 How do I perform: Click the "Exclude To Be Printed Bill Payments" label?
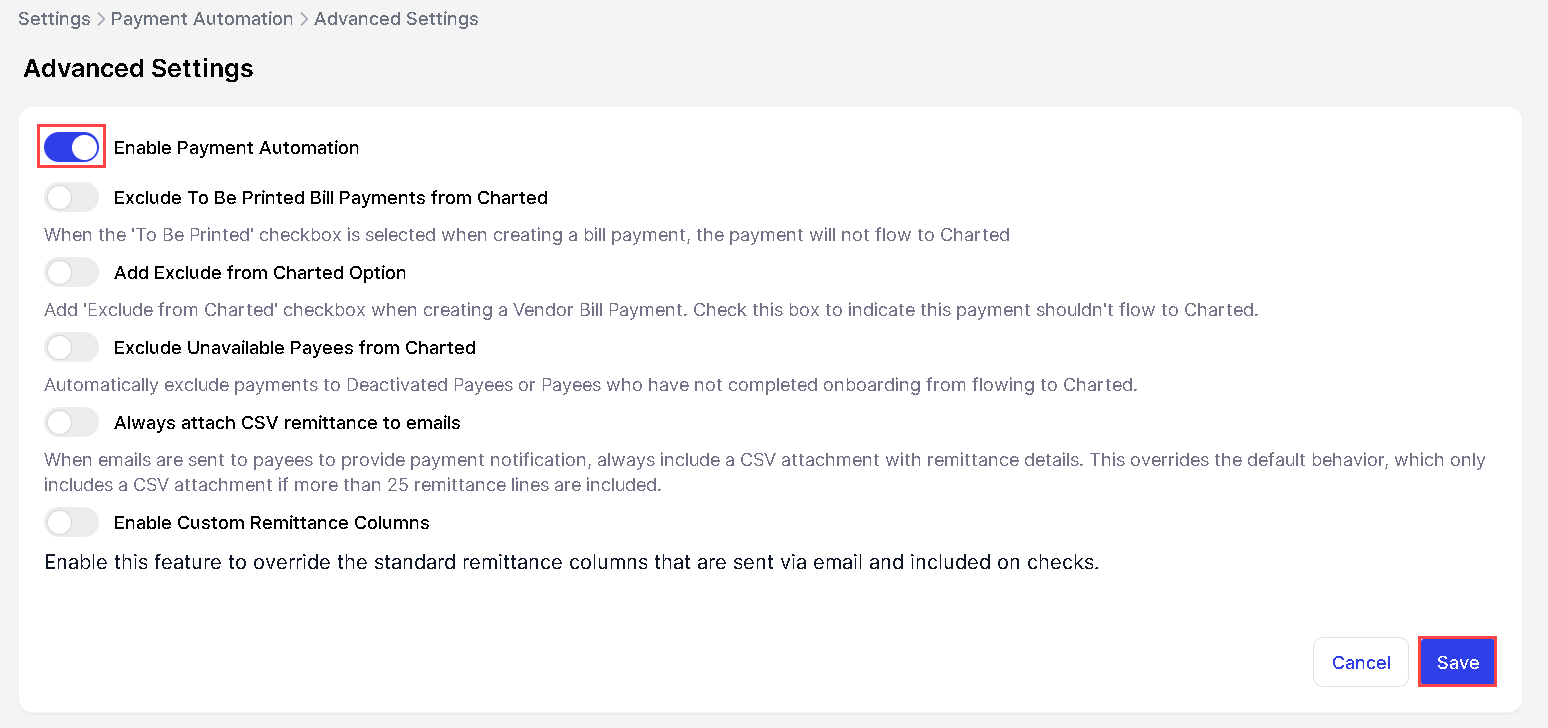[x=331, y=198]
